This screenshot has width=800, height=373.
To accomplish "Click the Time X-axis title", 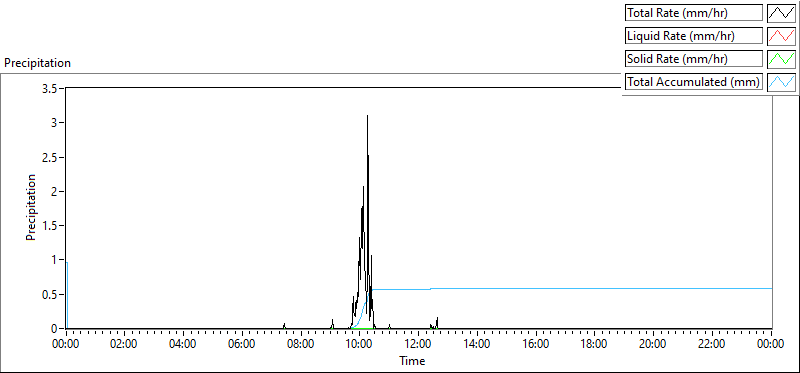I will click(412, 361).
